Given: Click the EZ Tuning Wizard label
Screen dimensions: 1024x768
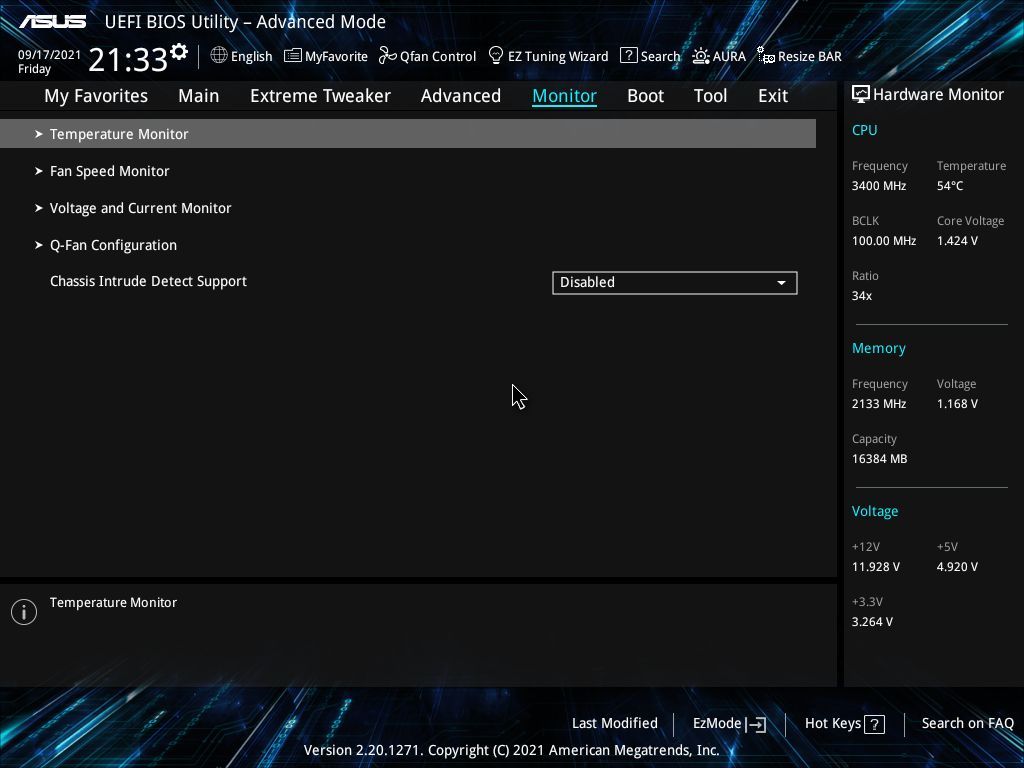Looking at the screenshot, I should 558,56.
